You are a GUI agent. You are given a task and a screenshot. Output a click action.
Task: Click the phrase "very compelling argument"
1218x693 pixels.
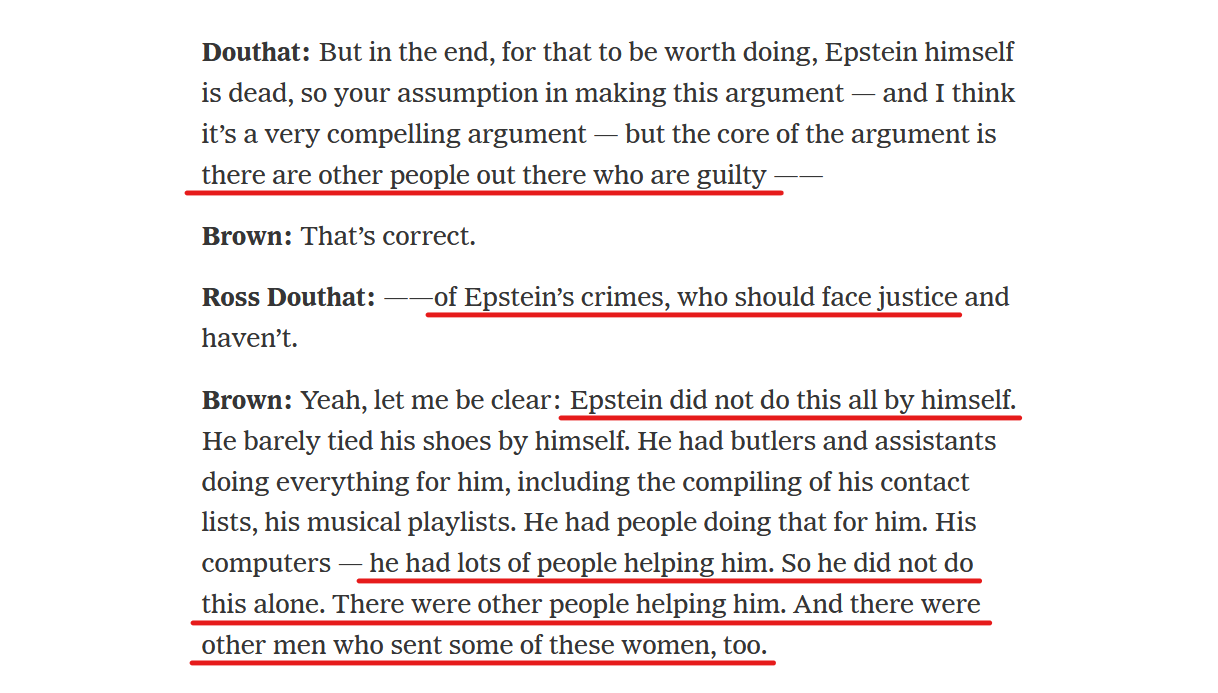(425, 135)
